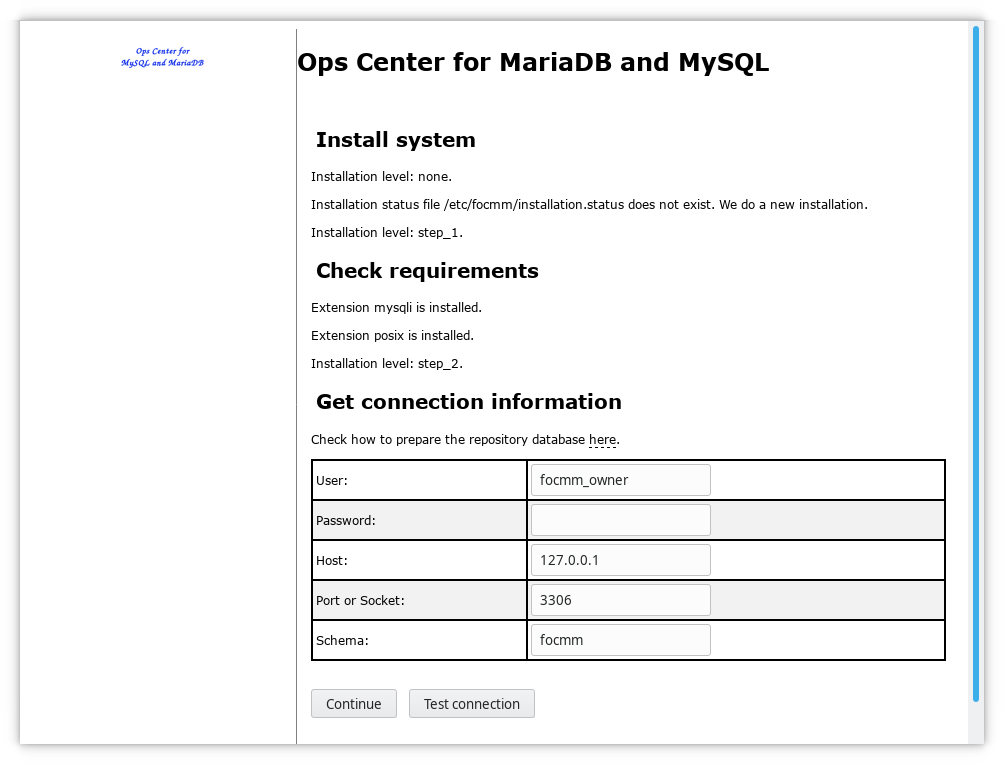1004x764 pixels.
Task: Click 'Extension mysqli is installed.' text
Action: (396, 308)
